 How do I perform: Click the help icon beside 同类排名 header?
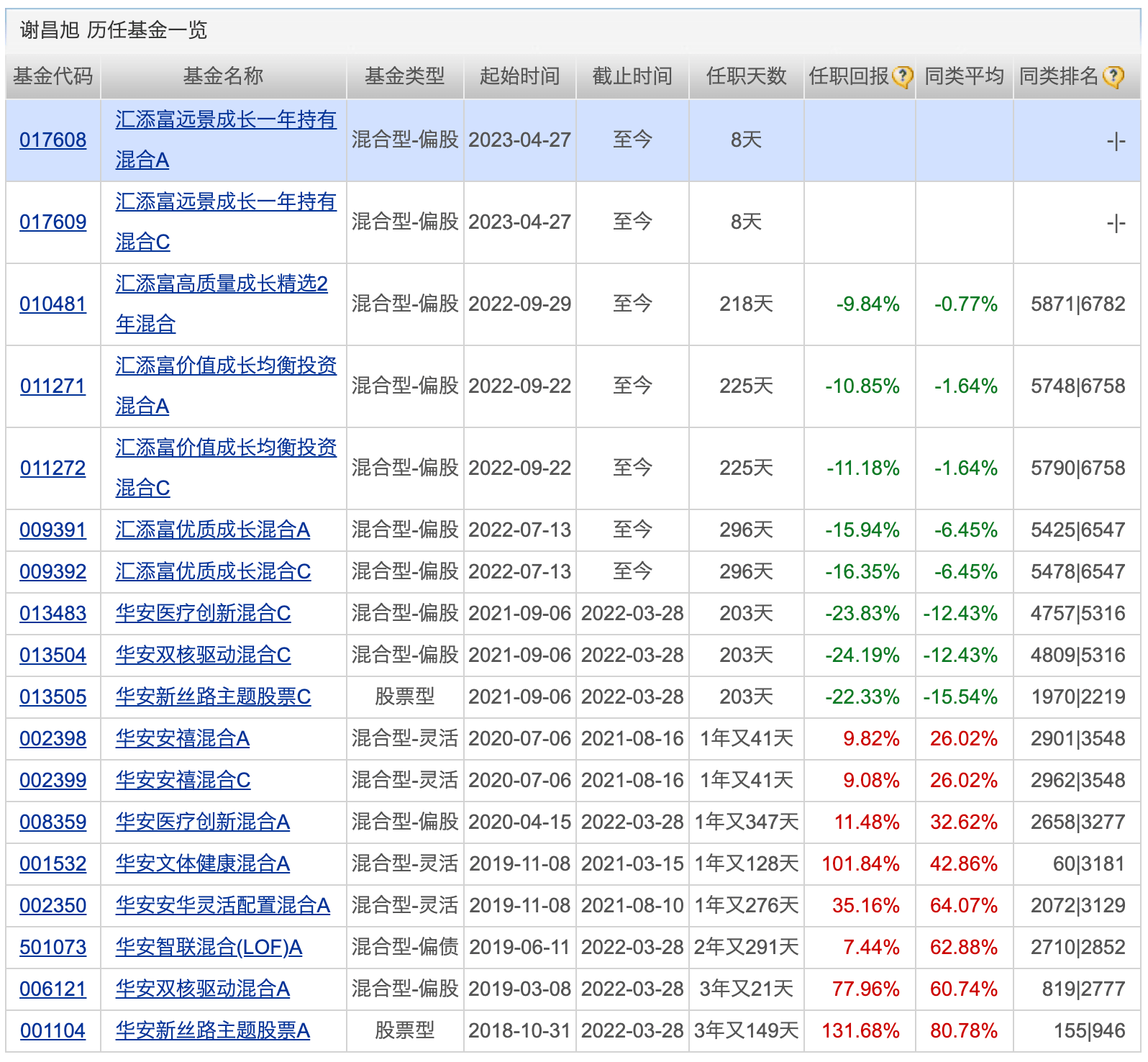[x=1113, y=76]
